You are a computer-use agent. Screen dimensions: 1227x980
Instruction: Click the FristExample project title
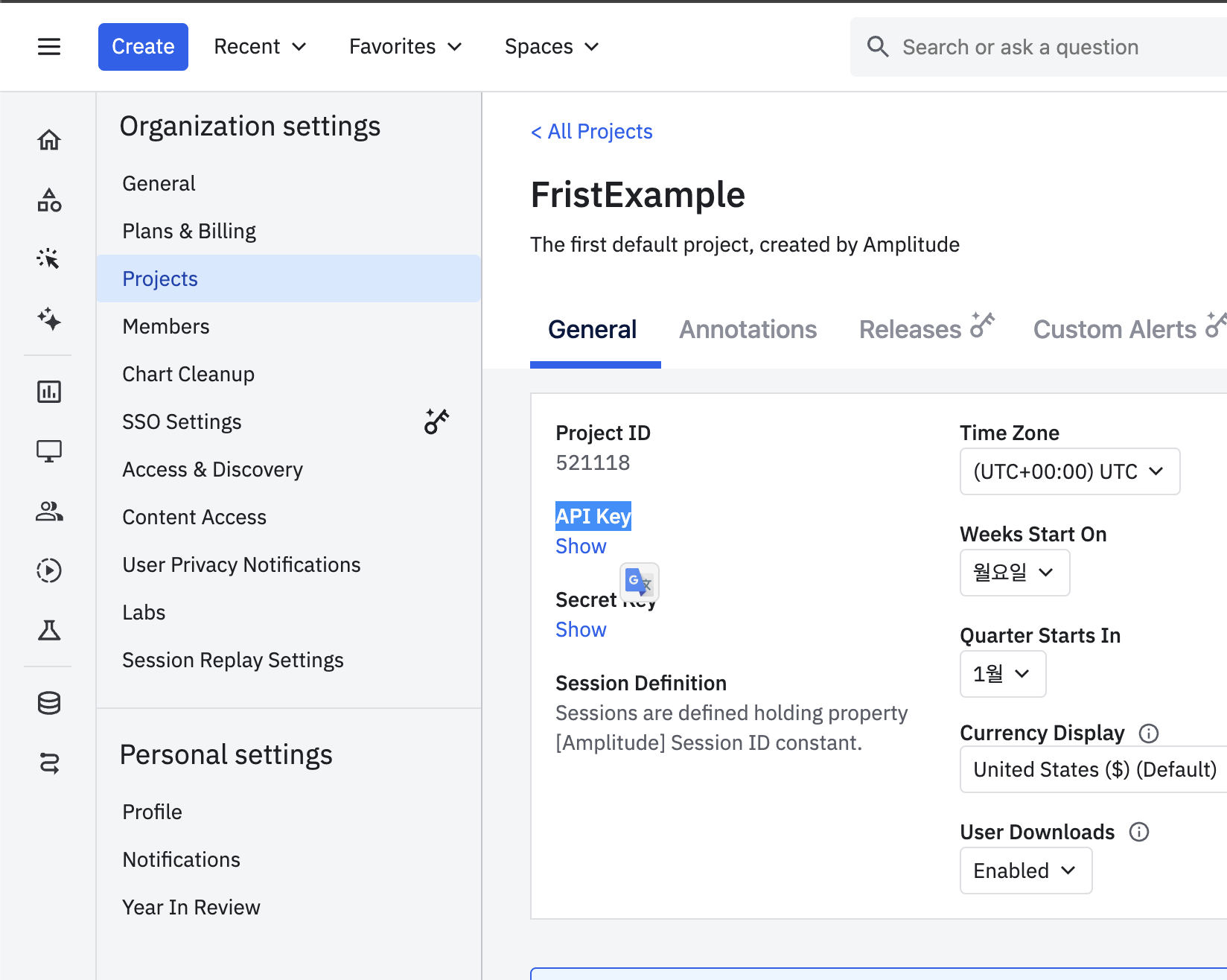(637, 195)
